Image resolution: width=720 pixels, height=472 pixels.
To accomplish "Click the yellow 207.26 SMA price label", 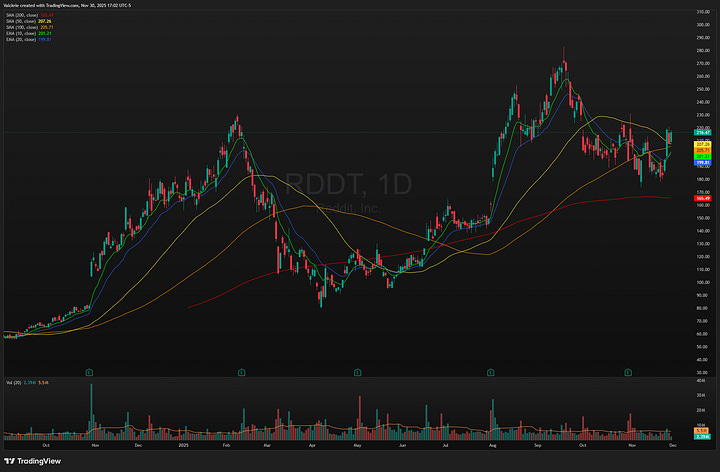I will [x=703, y=144].
